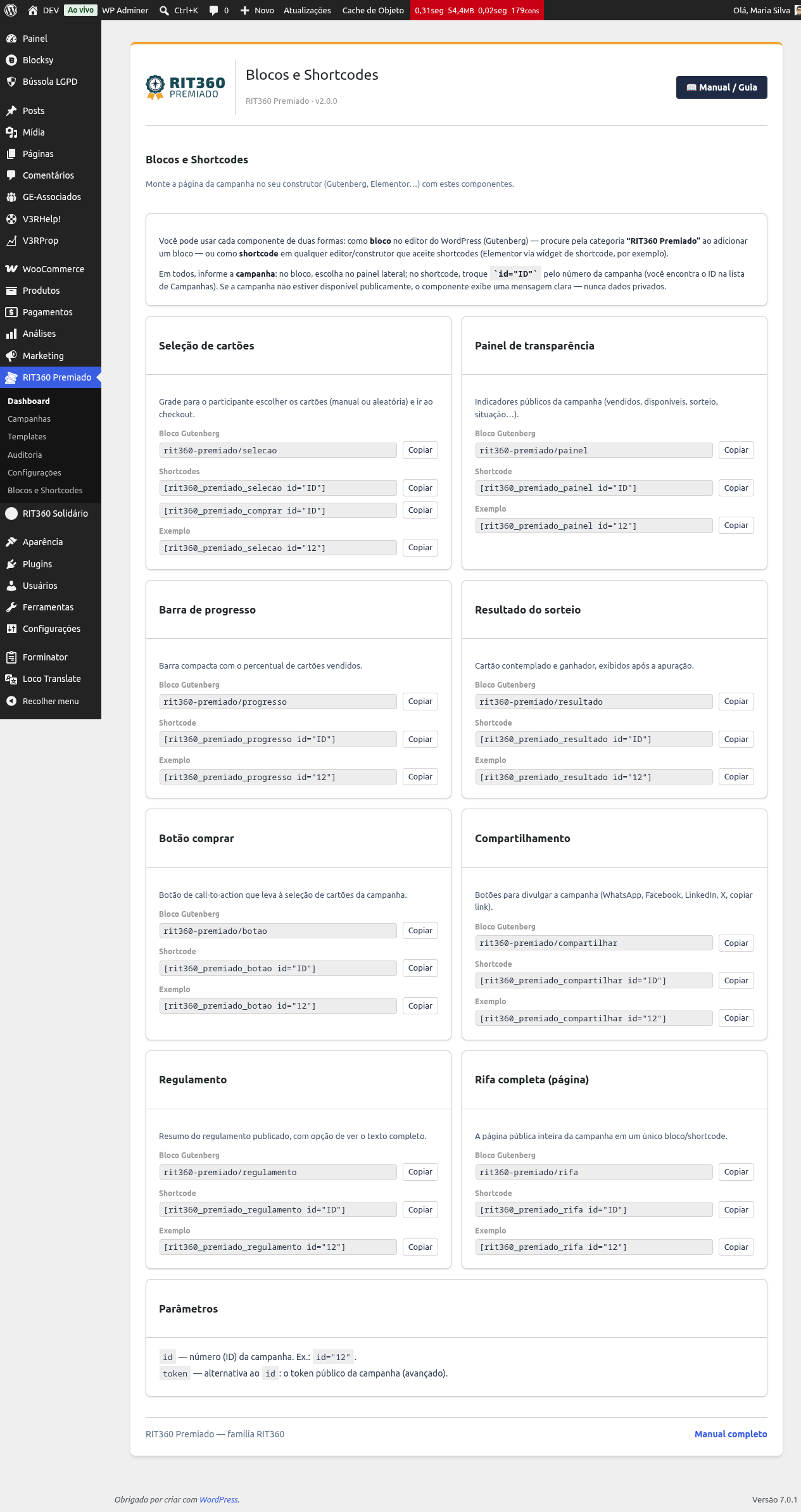Screen dimensions: 801x1512
Task: Copy [rit360_premiado_progresso id="12"] example
Action: 420,777
